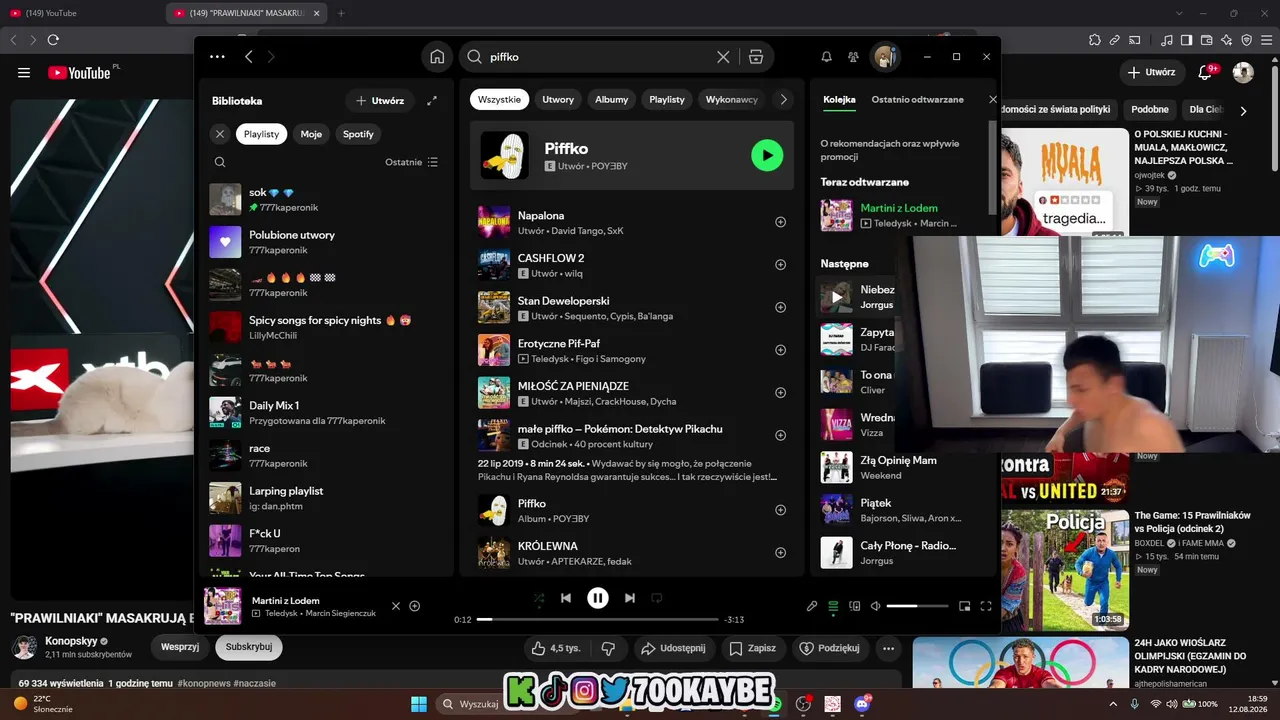The image size is (1280, 720).
Task: Open the Ostatnie sort order dropdown
Action: 412,162
